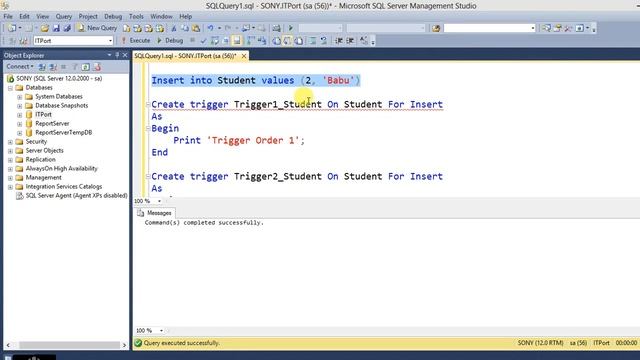Open the Help menu
Screen dimensions: 640x360
click(x=186, y=16)
